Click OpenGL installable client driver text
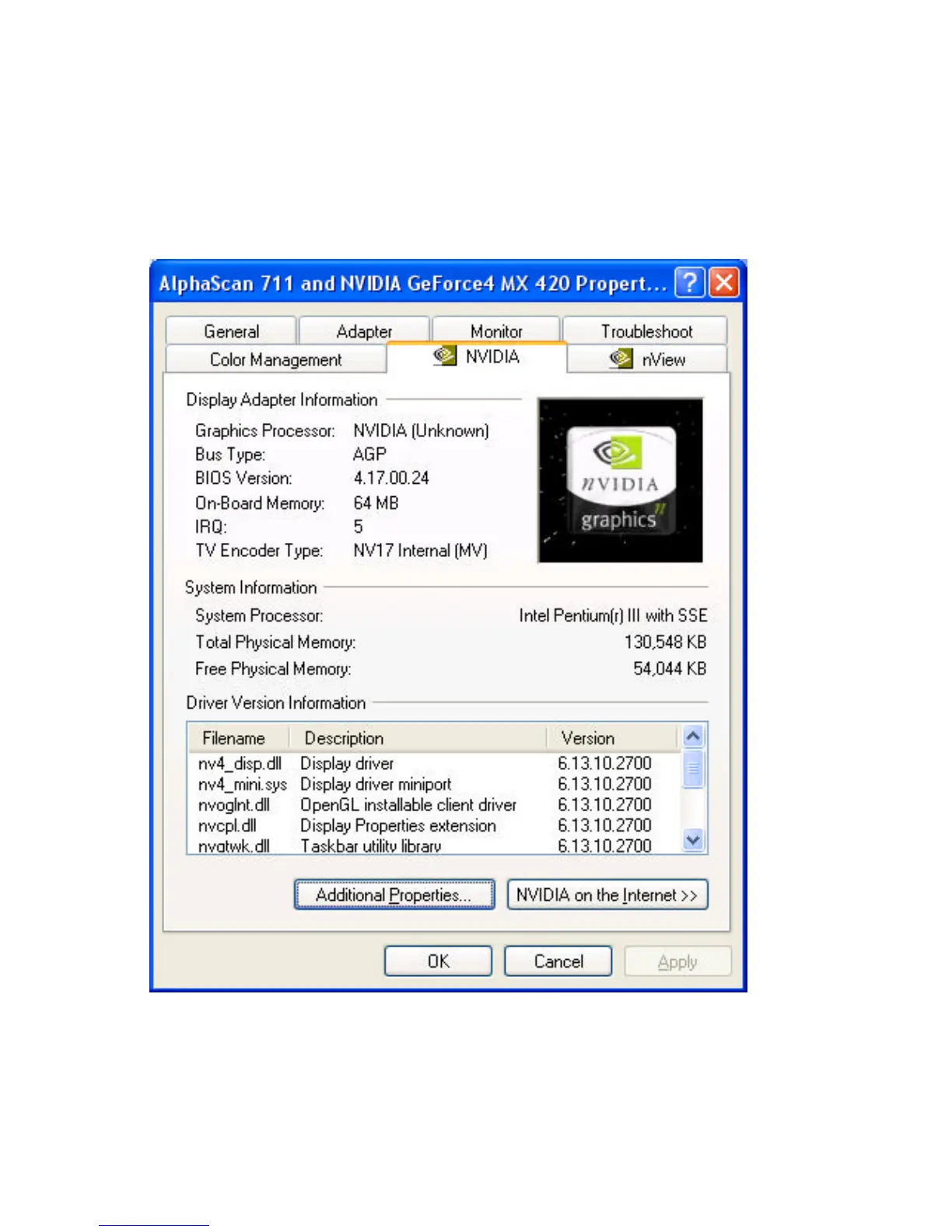 (408, 805)
